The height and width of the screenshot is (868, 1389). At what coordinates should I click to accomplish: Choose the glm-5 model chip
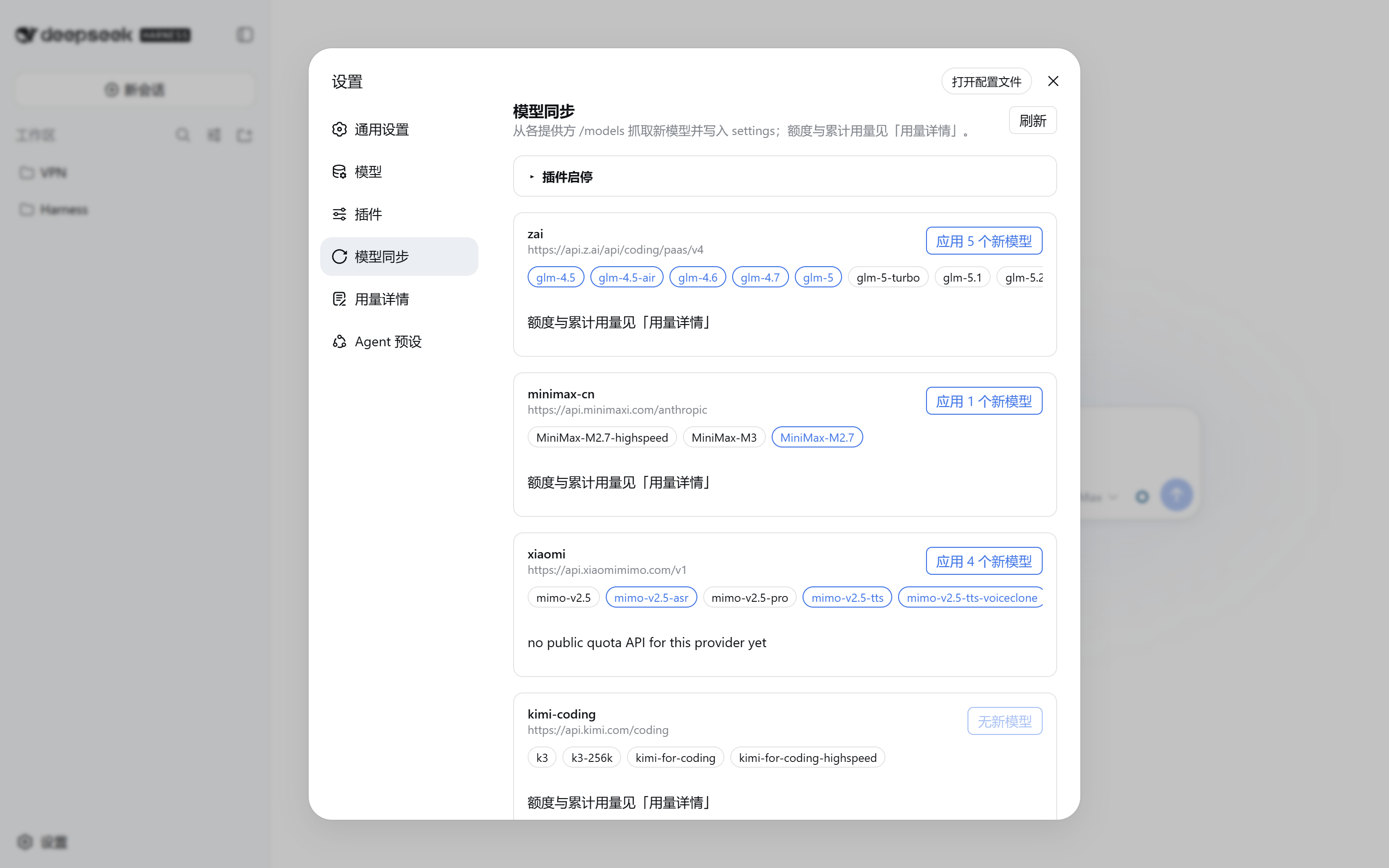[x=818, y=277]
